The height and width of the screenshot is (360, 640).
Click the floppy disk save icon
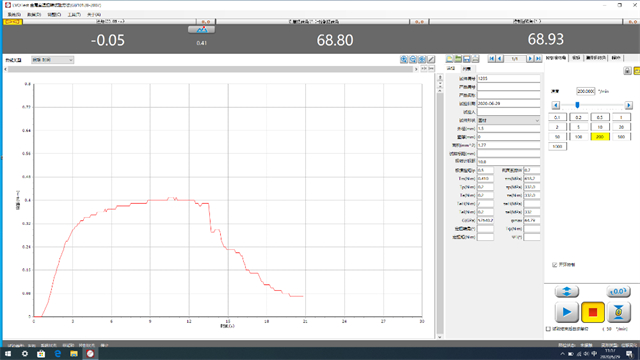[467, 59]
